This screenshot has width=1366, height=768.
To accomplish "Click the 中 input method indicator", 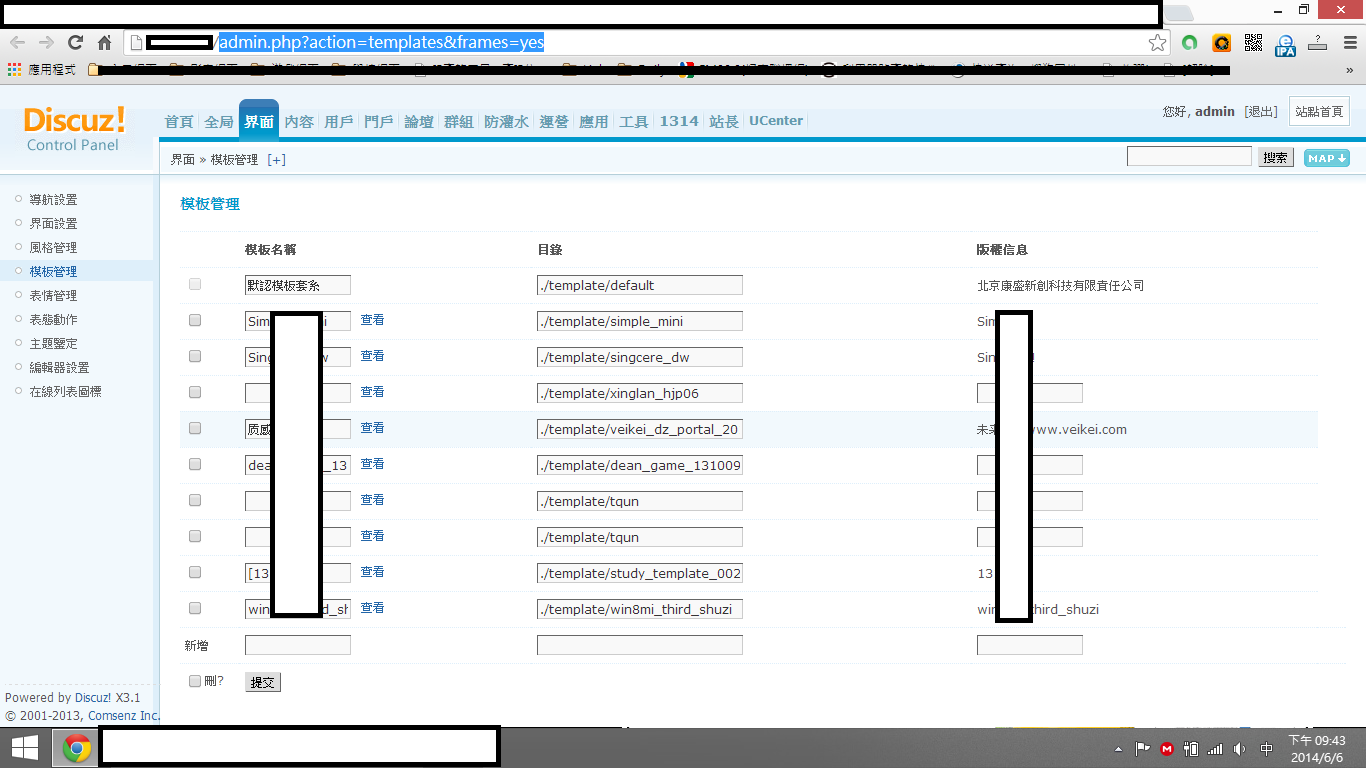I will point(1267,749).
